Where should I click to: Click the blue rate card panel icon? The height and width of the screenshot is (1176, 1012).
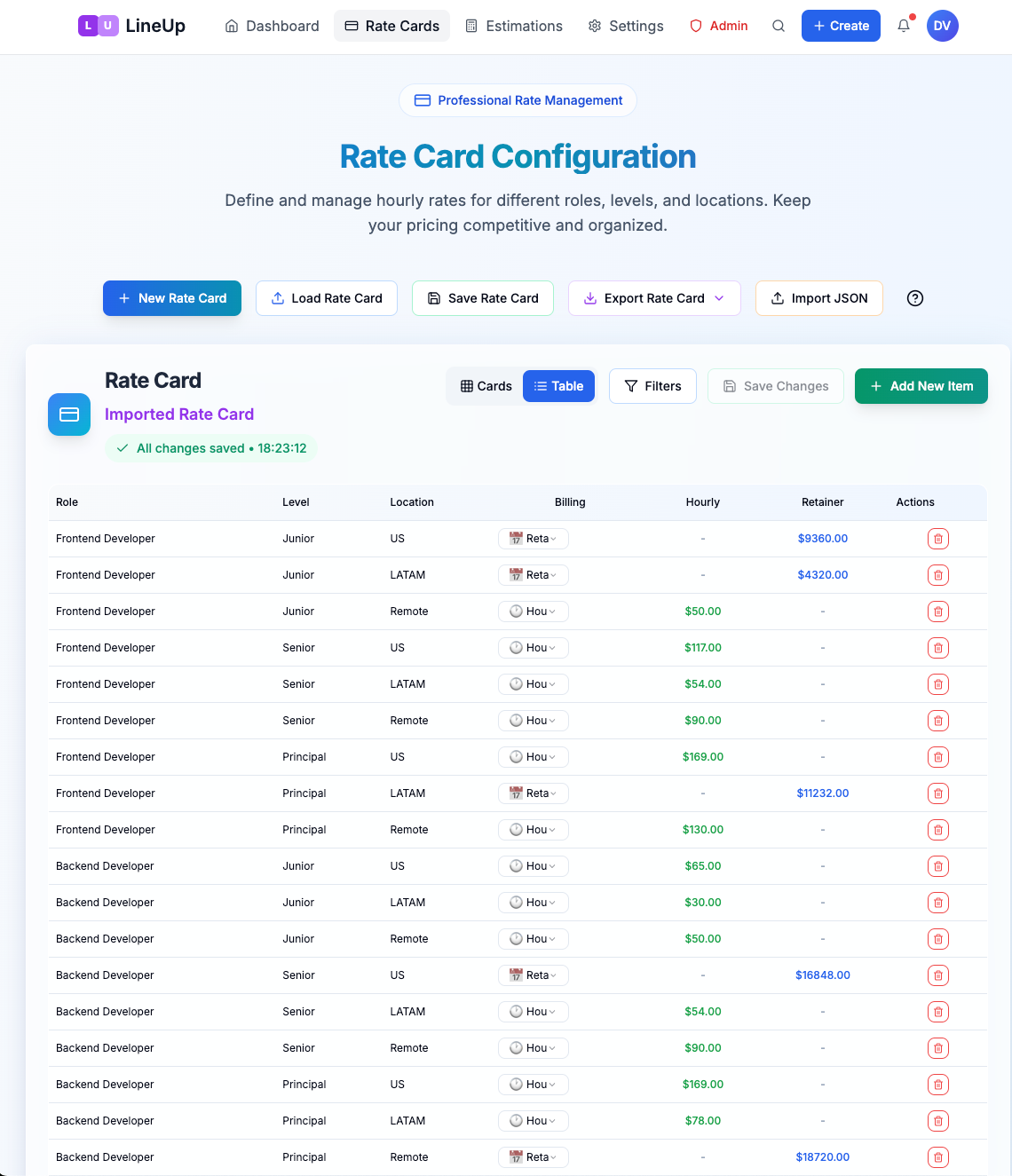[68, 414]
